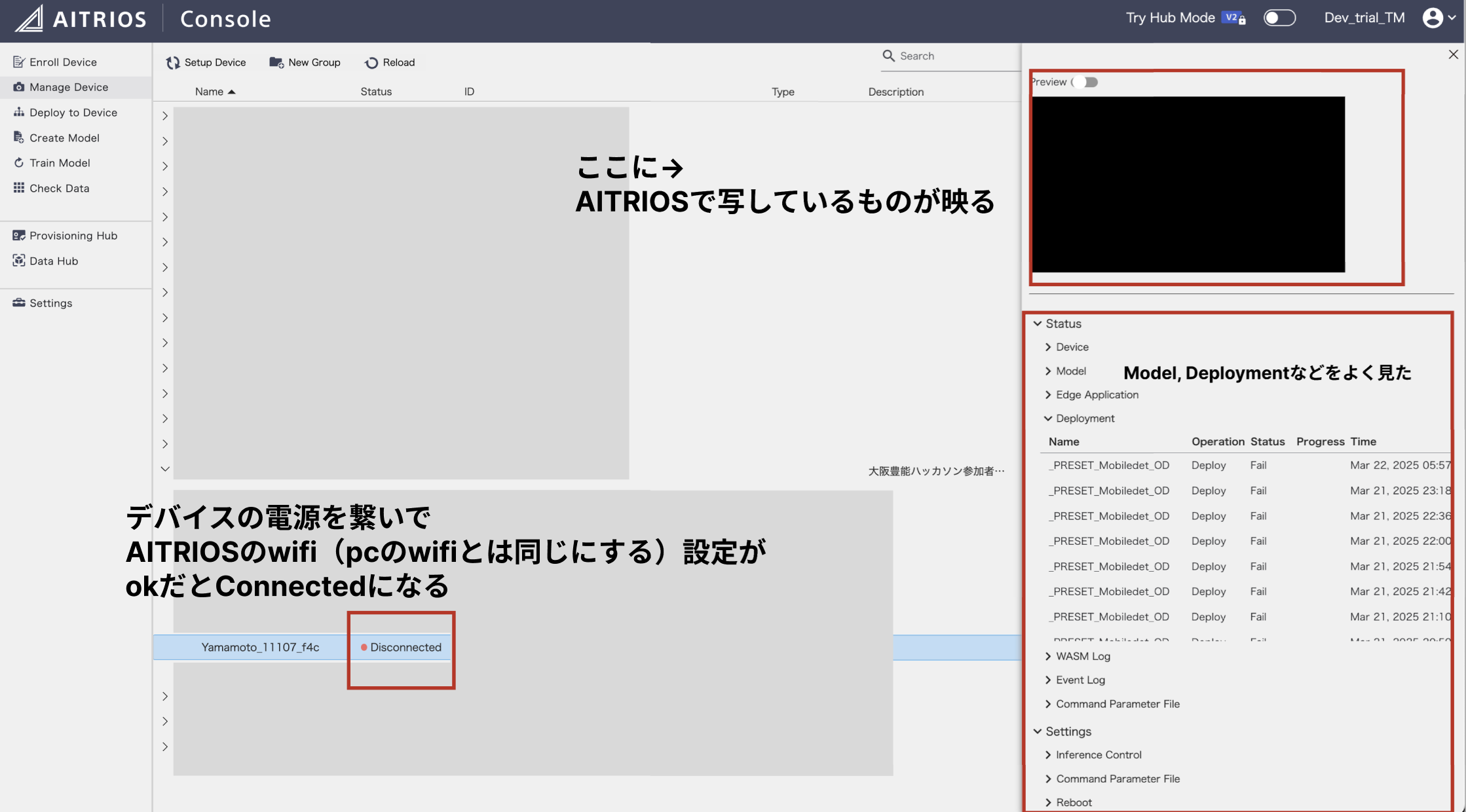Close the device detail panel
This screenshot has width=1466, height=812.
pos(1453,55)
